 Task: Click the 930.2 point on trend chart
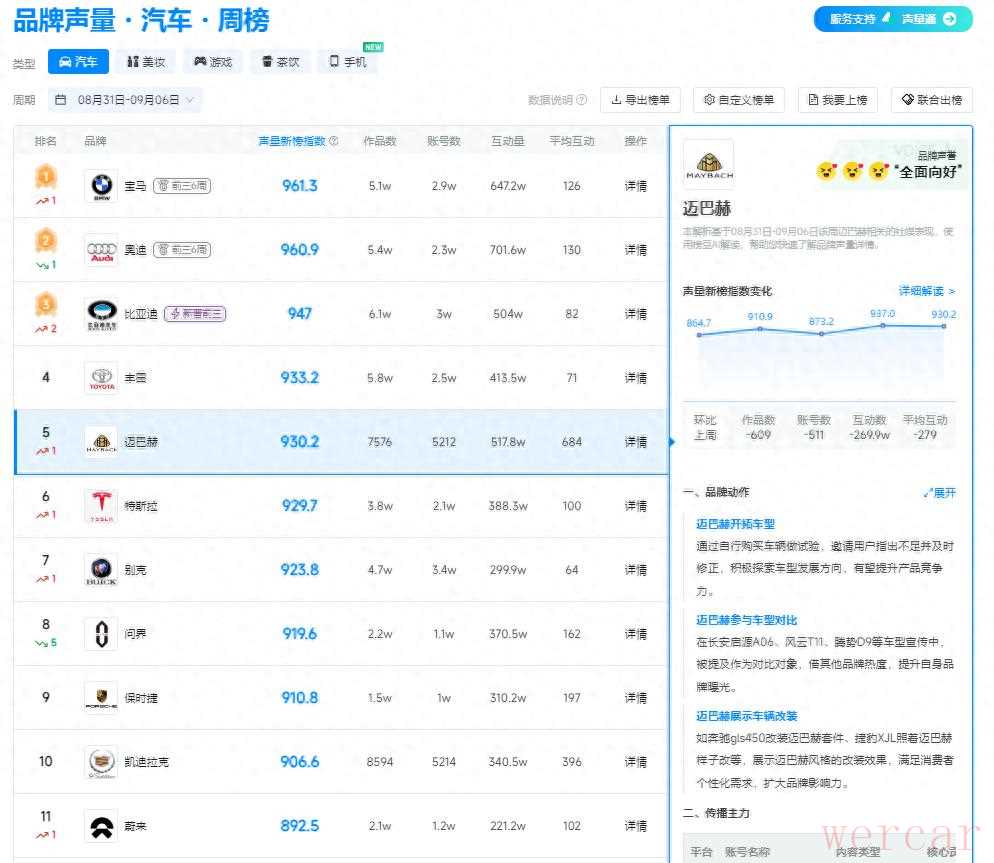tap(945, 327)
